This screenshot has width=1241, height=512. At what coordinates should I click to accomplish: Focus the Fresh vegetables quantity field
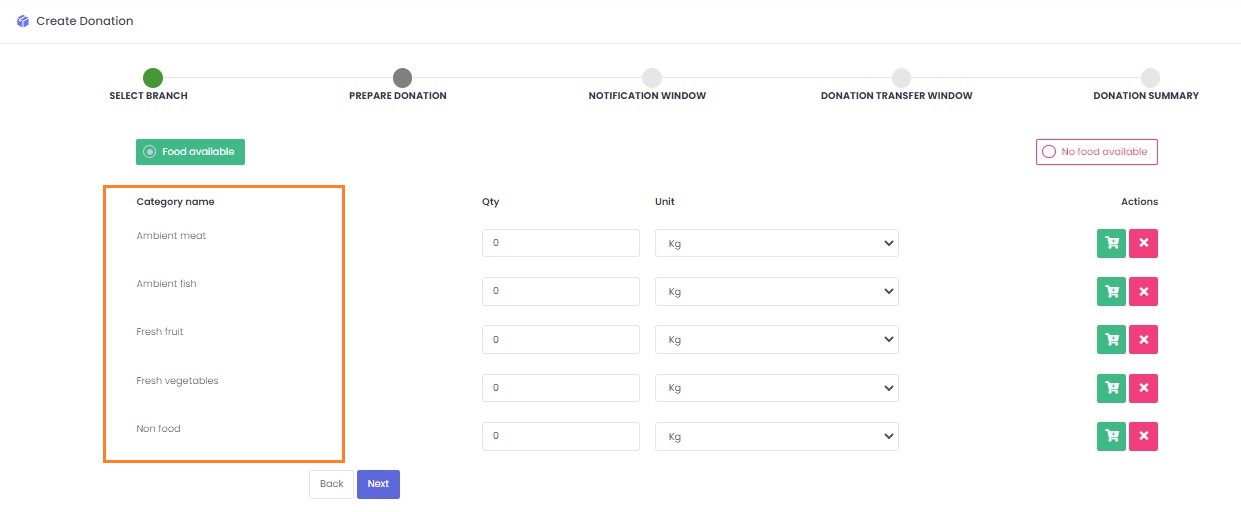[560, 388]
